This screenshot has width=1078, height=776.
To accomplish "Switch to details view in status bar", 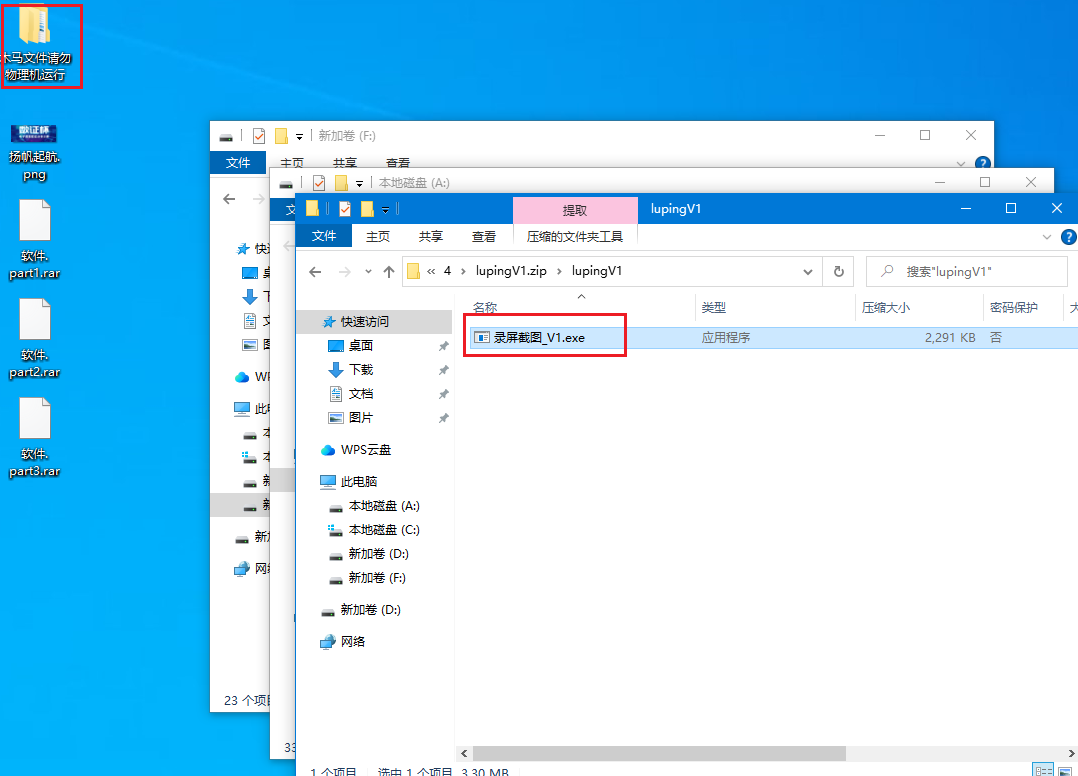I will pyautogui.click(x=1044, y=771).
